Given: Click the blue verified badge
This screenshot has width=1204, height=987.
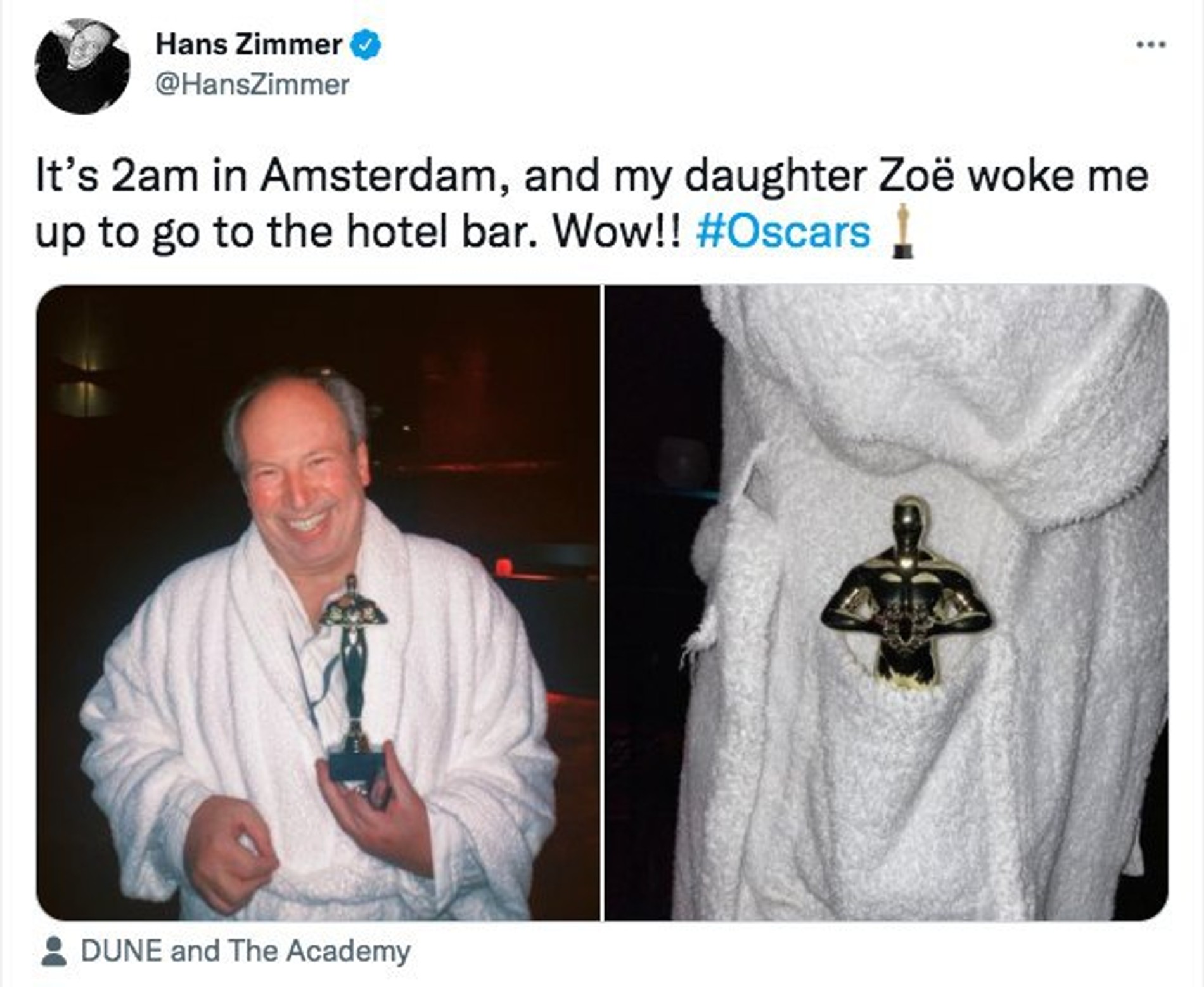Looking at the screenshot, I should (366, 45).
